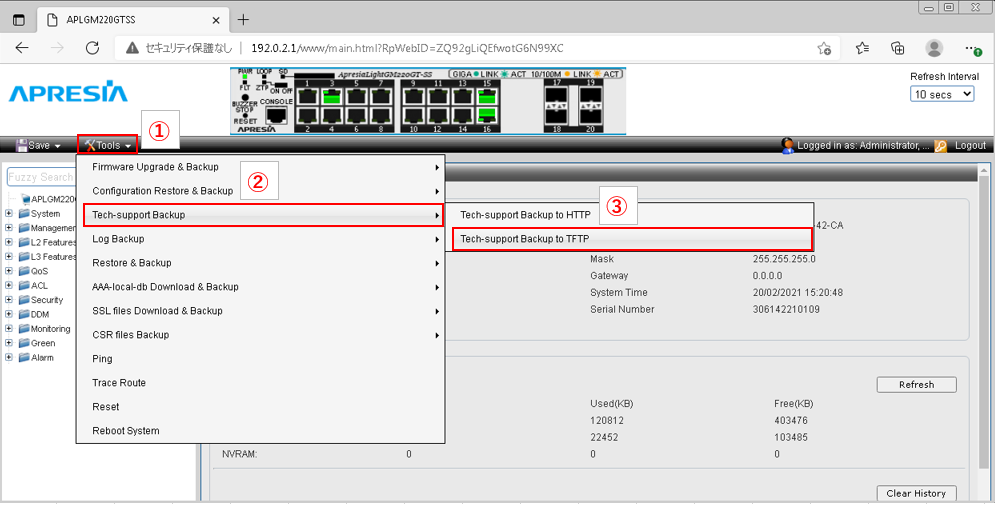Image resolution: width=1004 pixels, height=510 pixels.
Task: Open the Refresh Interval dropdown
Action: (942, 94)
